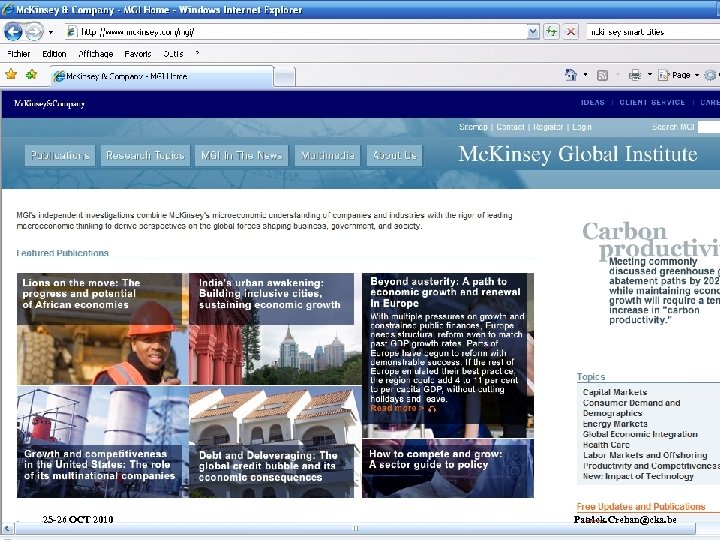
Task: Open the Edition menu
Action: [x=54, y=54]
